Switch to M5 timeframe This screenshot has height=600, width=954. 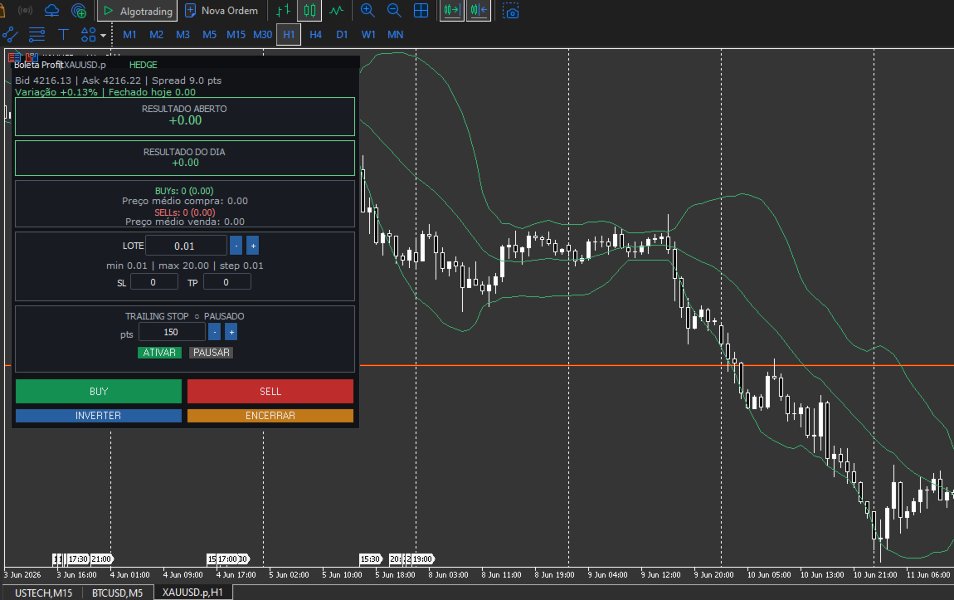click(209, 35)
